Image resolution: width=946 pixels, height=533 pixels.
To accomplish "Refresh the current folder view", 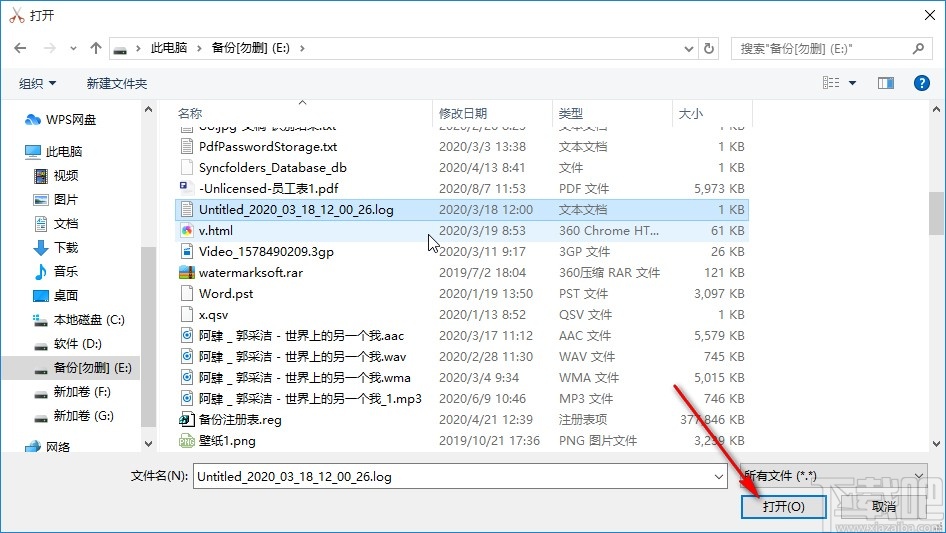I will [x=710, y=48].
